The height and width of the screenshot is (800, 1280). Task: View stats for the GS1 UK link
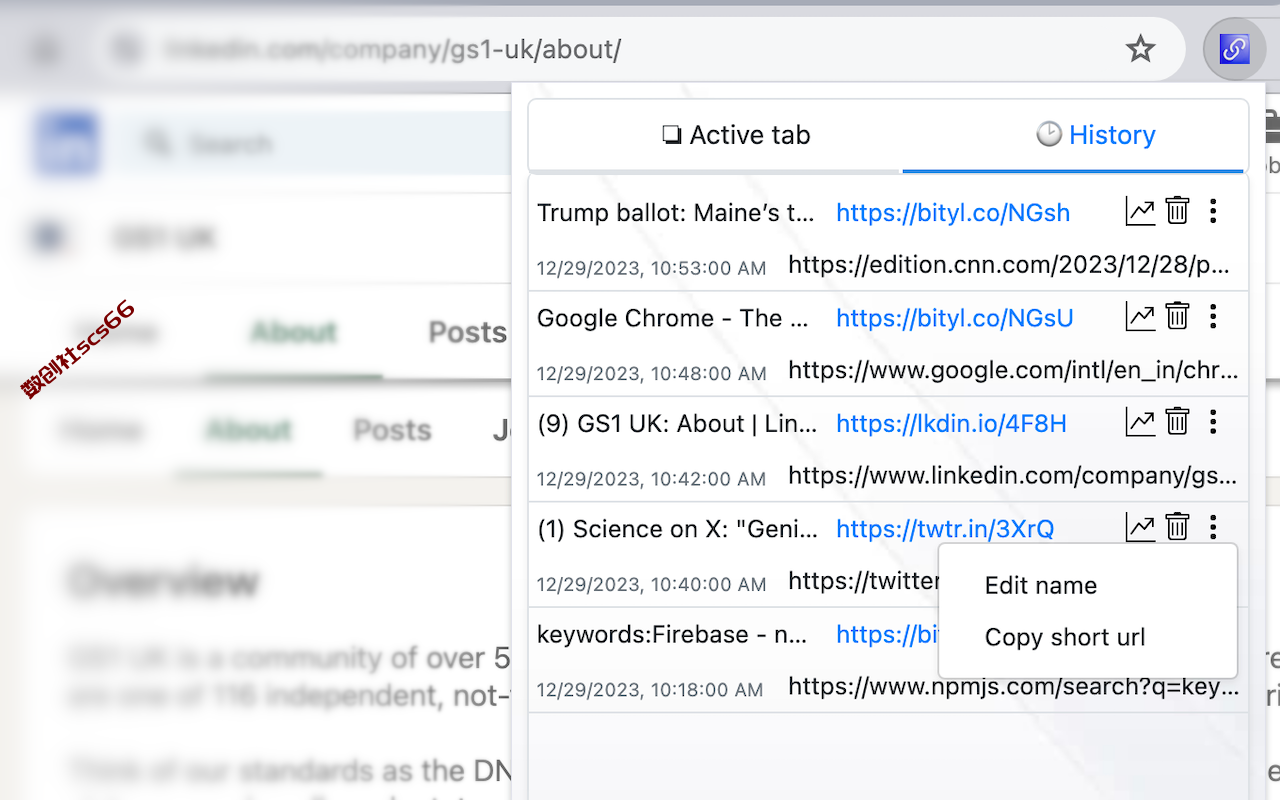click(x=1140, y=422)
